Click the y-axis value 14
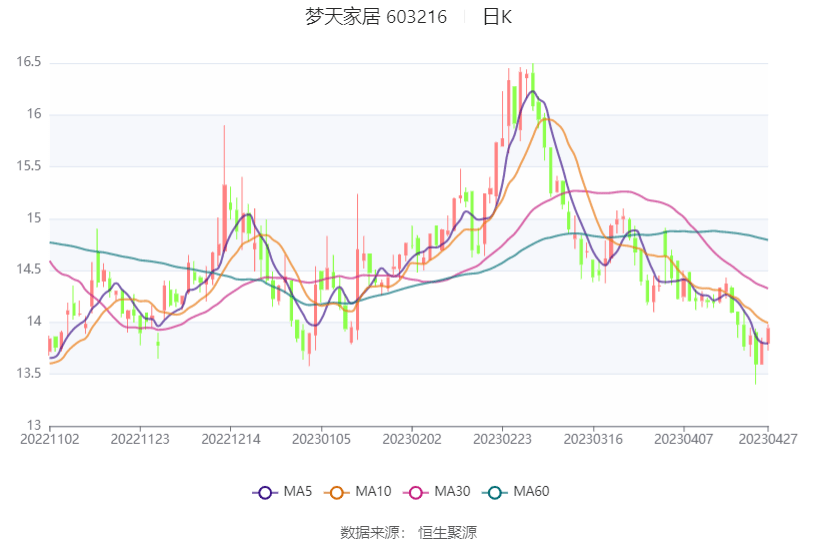 [34, 321]
